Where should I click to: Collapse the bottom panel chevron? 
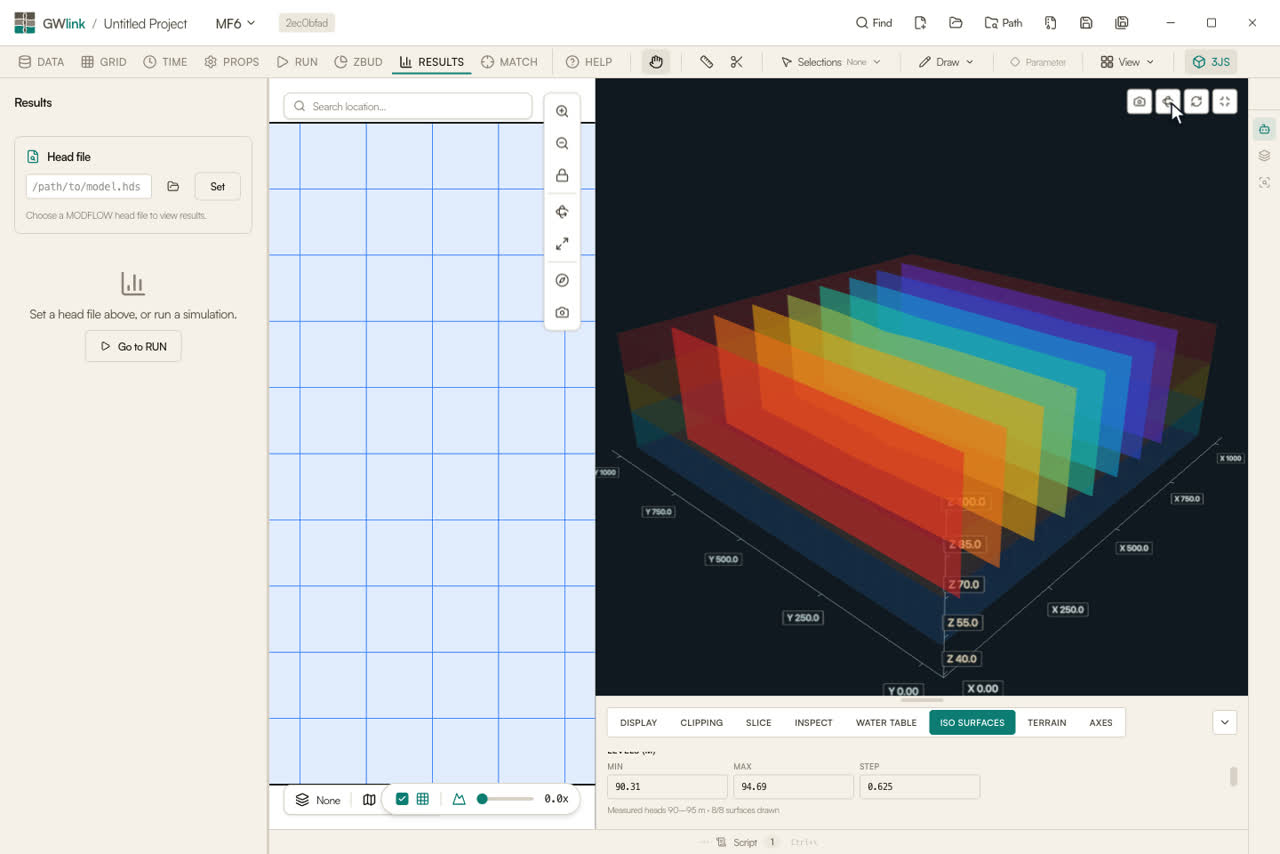click(x=1225, y=722)
